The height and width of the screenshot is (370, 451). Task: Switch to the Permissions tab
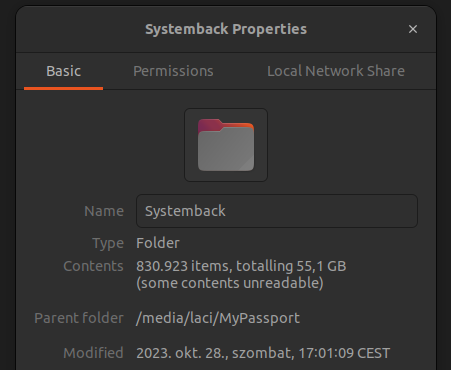[173, 71]
